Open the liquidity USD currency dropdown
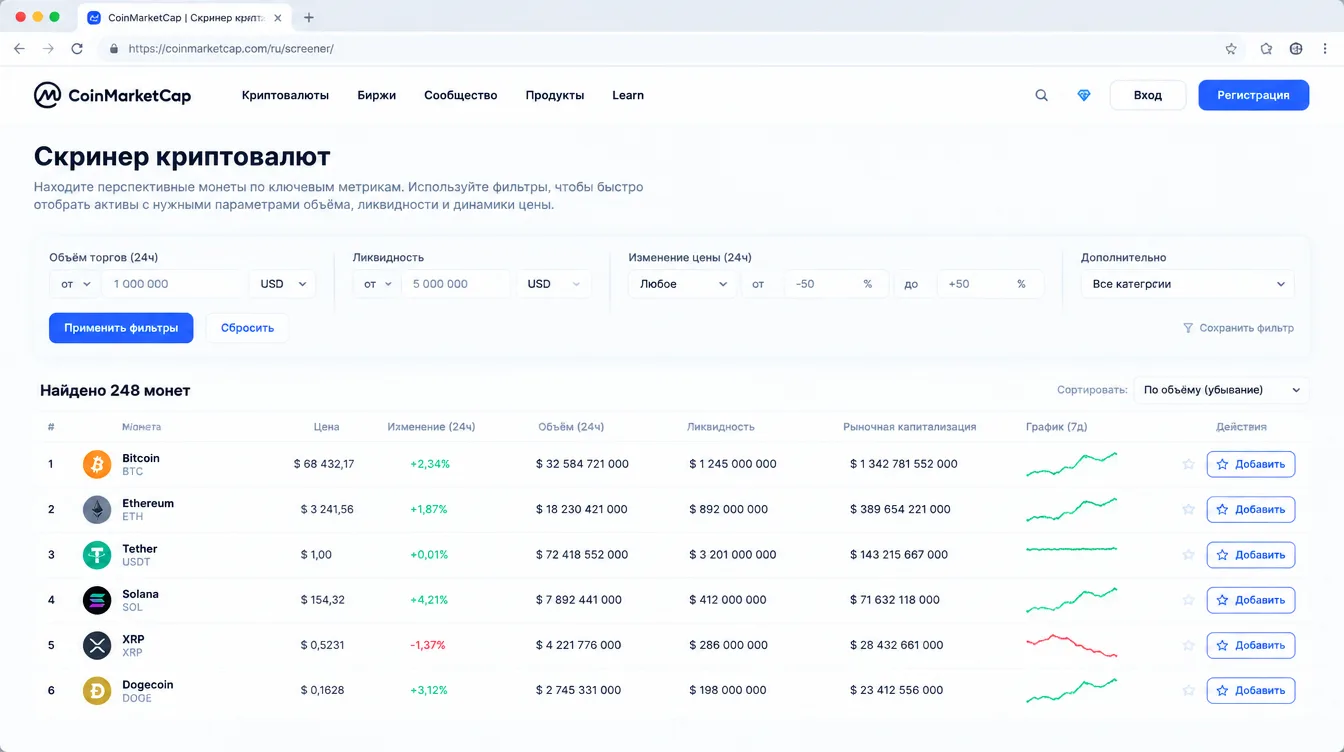The image size is (1344, 752). click(554, 284)
